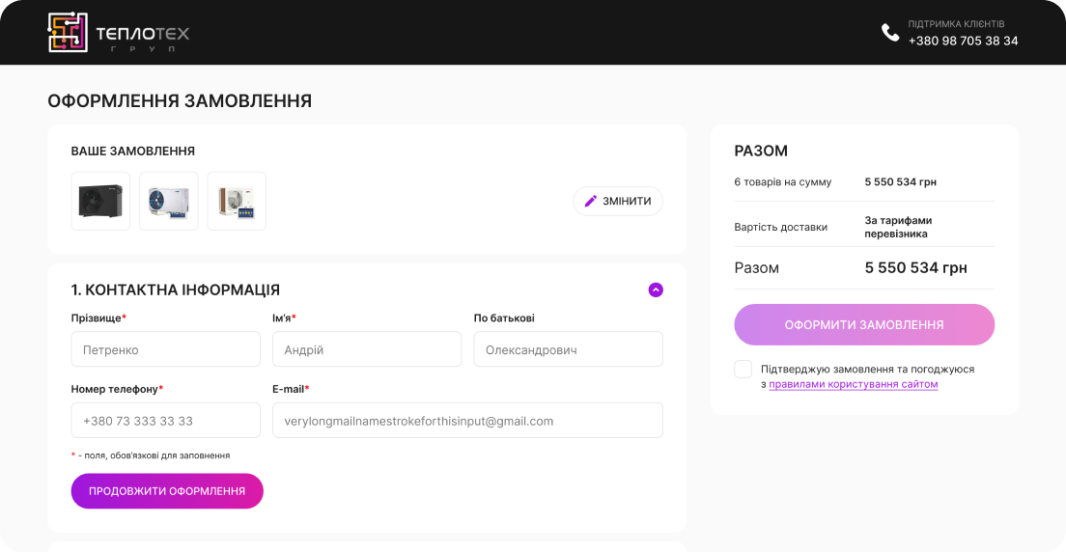Call support number +380 98 705 38 34
Viewport: 1066px width, 552px height.
(963, 41)
